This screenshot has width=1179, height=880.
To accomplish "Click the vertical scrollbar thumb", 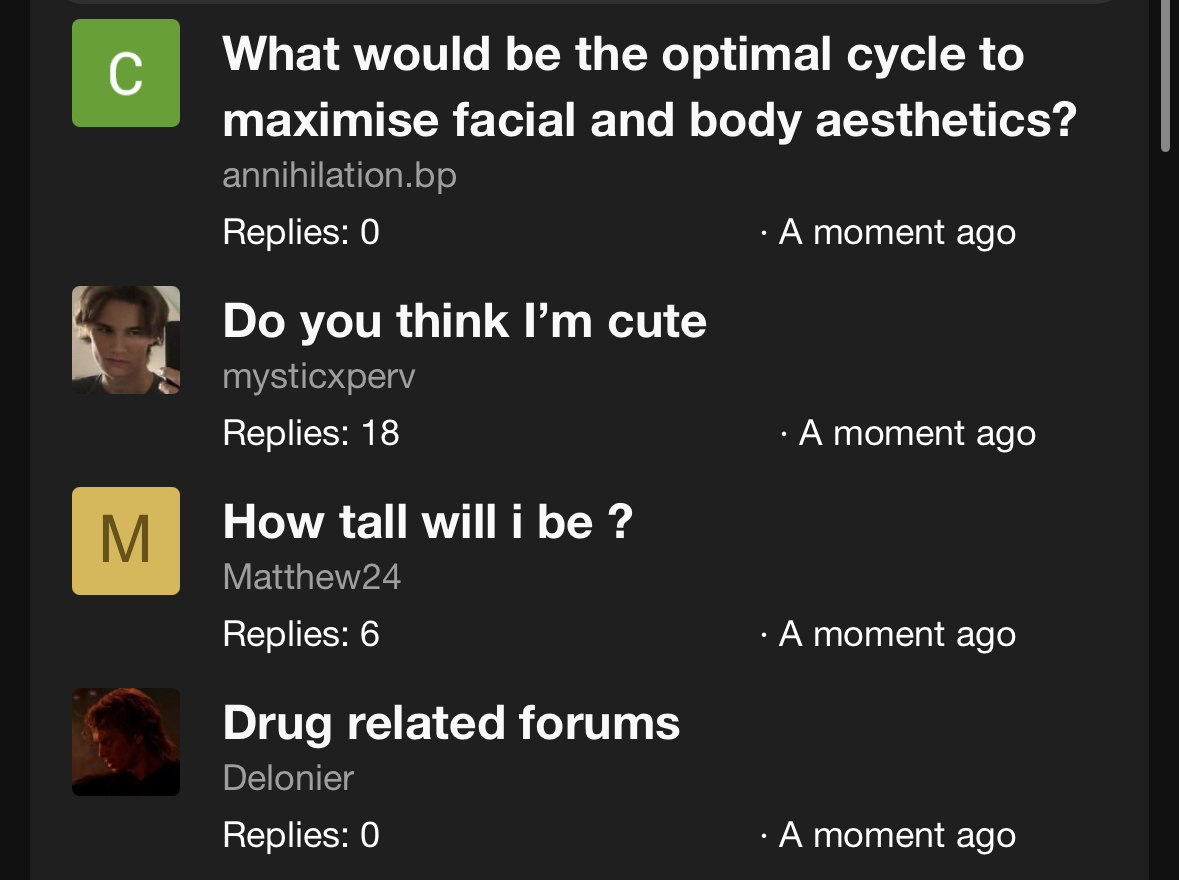I will coord(1165,75).
